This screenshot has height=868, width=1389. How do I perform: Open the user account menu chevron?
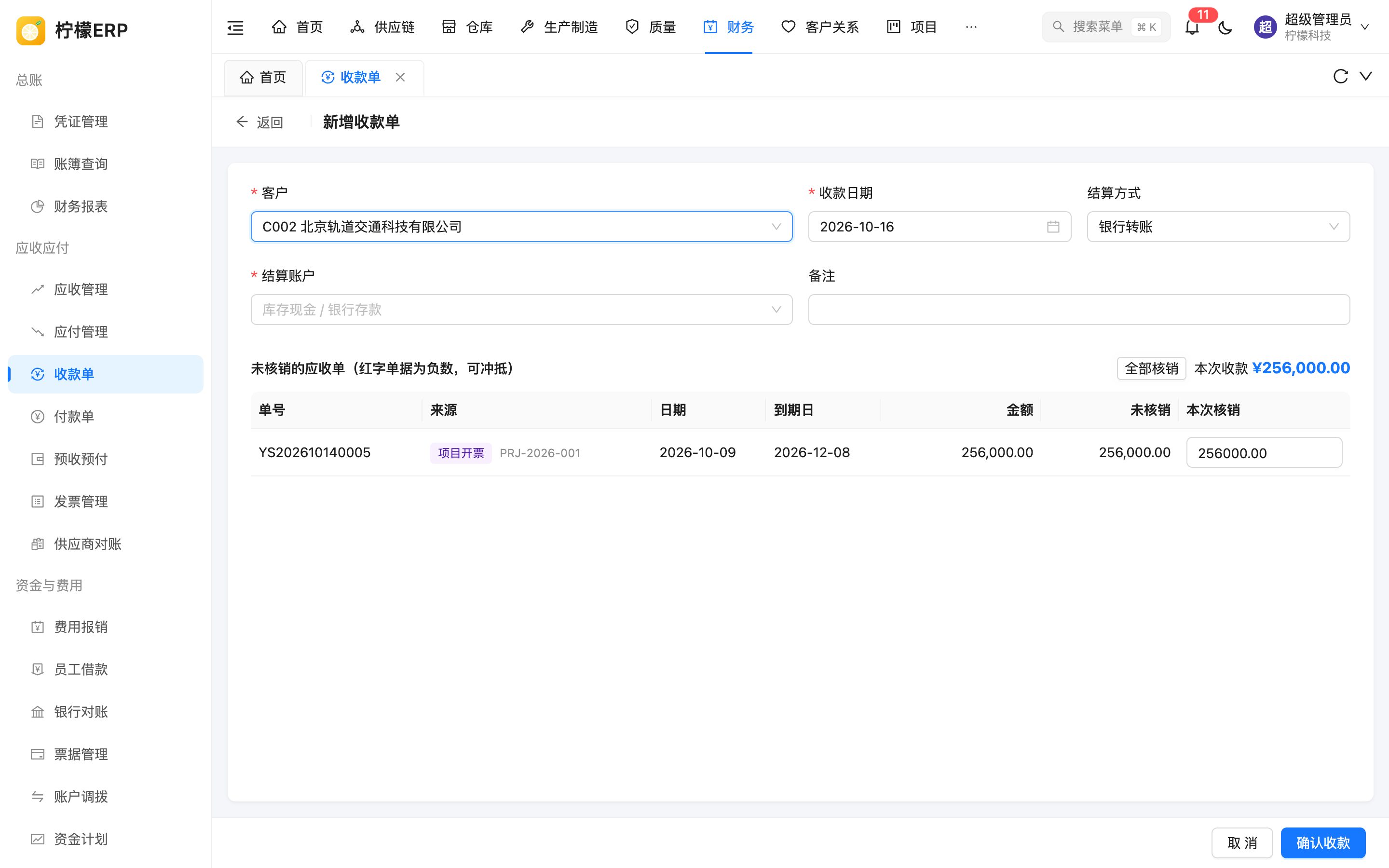(1365, 27)
